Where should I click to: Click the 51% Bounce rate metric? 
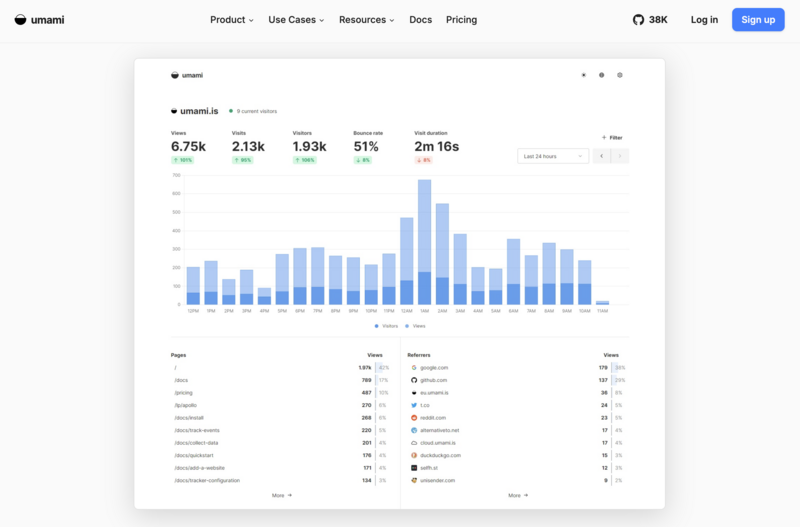pyautogui.click(x=366, y=146)
